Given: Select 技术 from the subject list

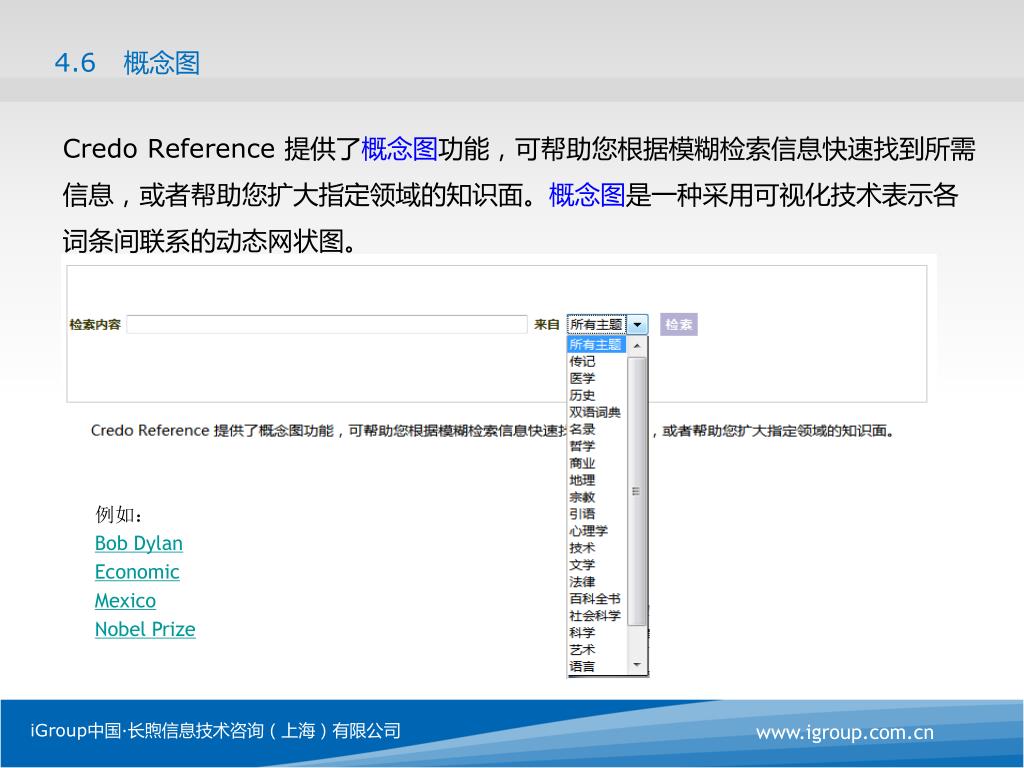Looking at the screenshot, I should tap(582, 548).
